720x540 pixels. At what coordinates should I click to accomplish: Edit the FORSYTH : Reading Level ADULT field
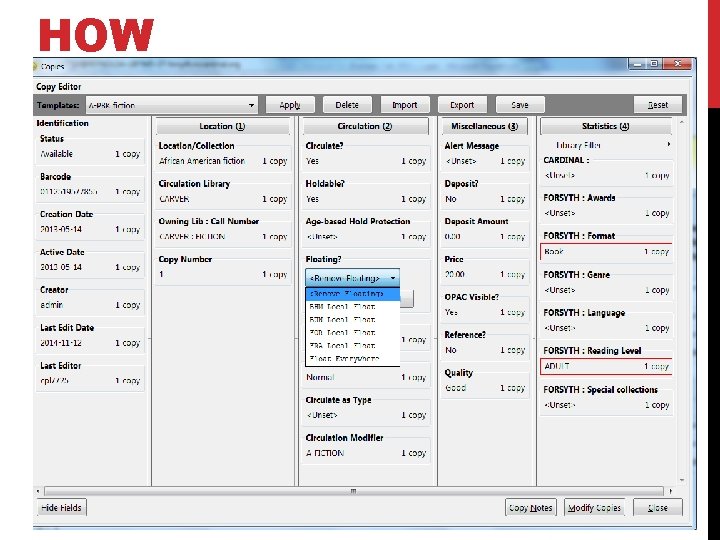(x=607, y=366)
